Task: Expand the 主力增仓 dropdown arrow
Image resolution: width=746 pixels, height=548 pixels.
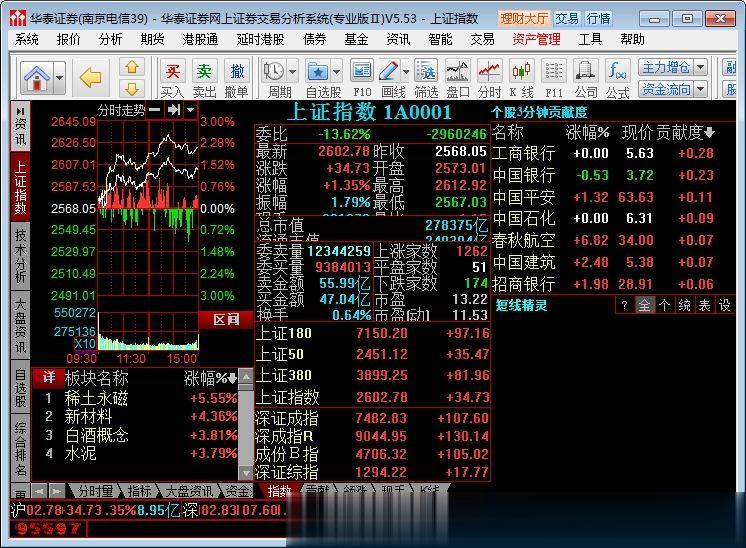Action: coord(701,68)
